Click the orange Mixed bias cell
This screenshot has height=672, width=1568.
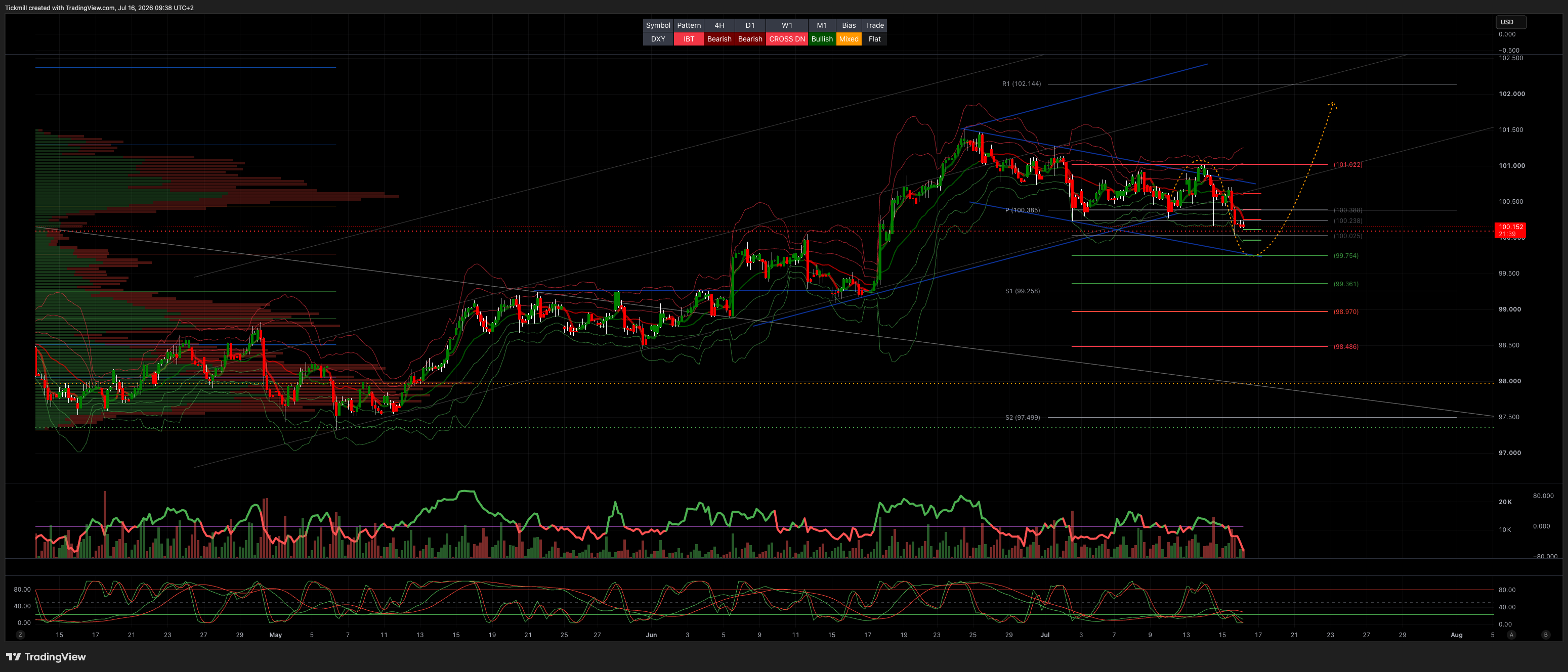[x=849, y=39]
